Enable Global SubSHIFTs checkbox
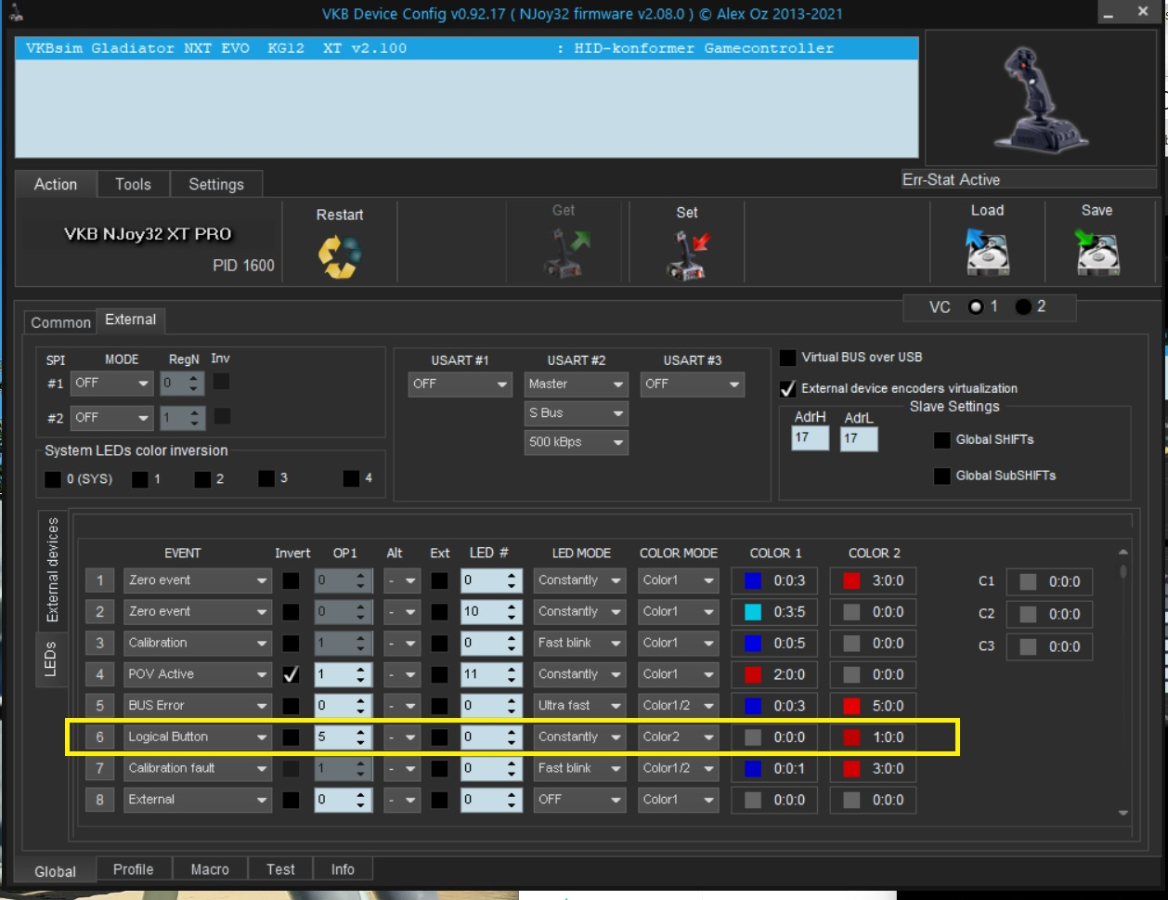1168x900 pixels. (942, 475)
